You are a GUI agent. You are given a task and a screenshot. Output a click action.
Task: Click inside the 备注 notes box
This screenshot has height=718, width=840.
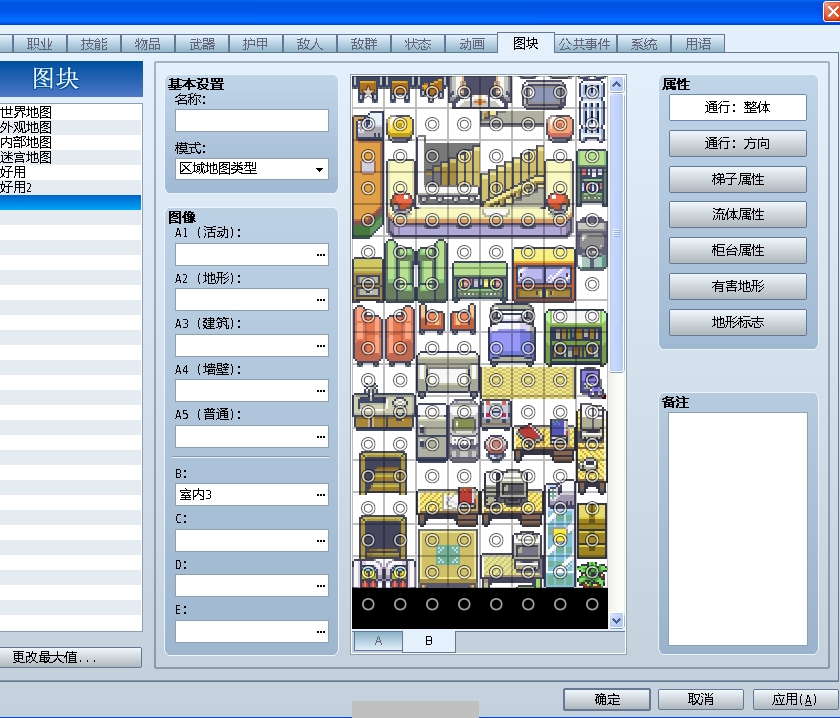pos(738,528)
